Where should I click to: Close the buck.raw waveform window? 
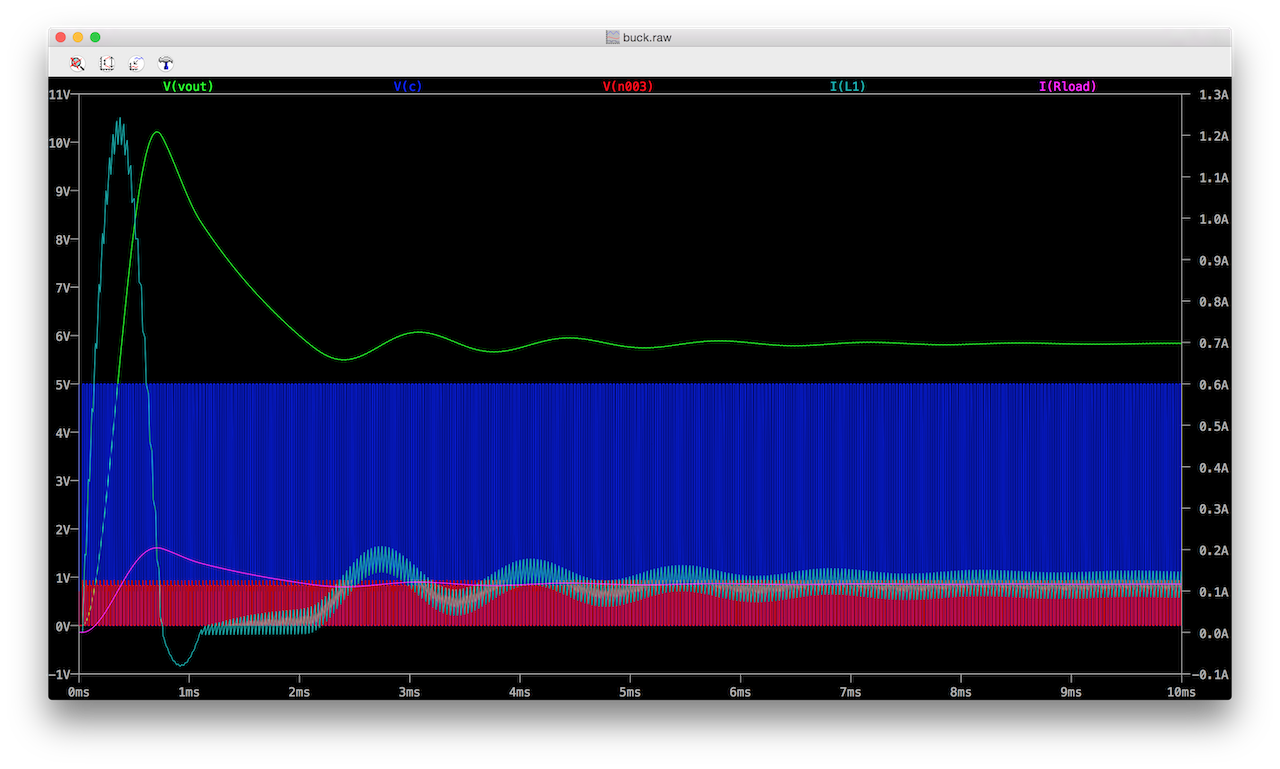(61, 37)
